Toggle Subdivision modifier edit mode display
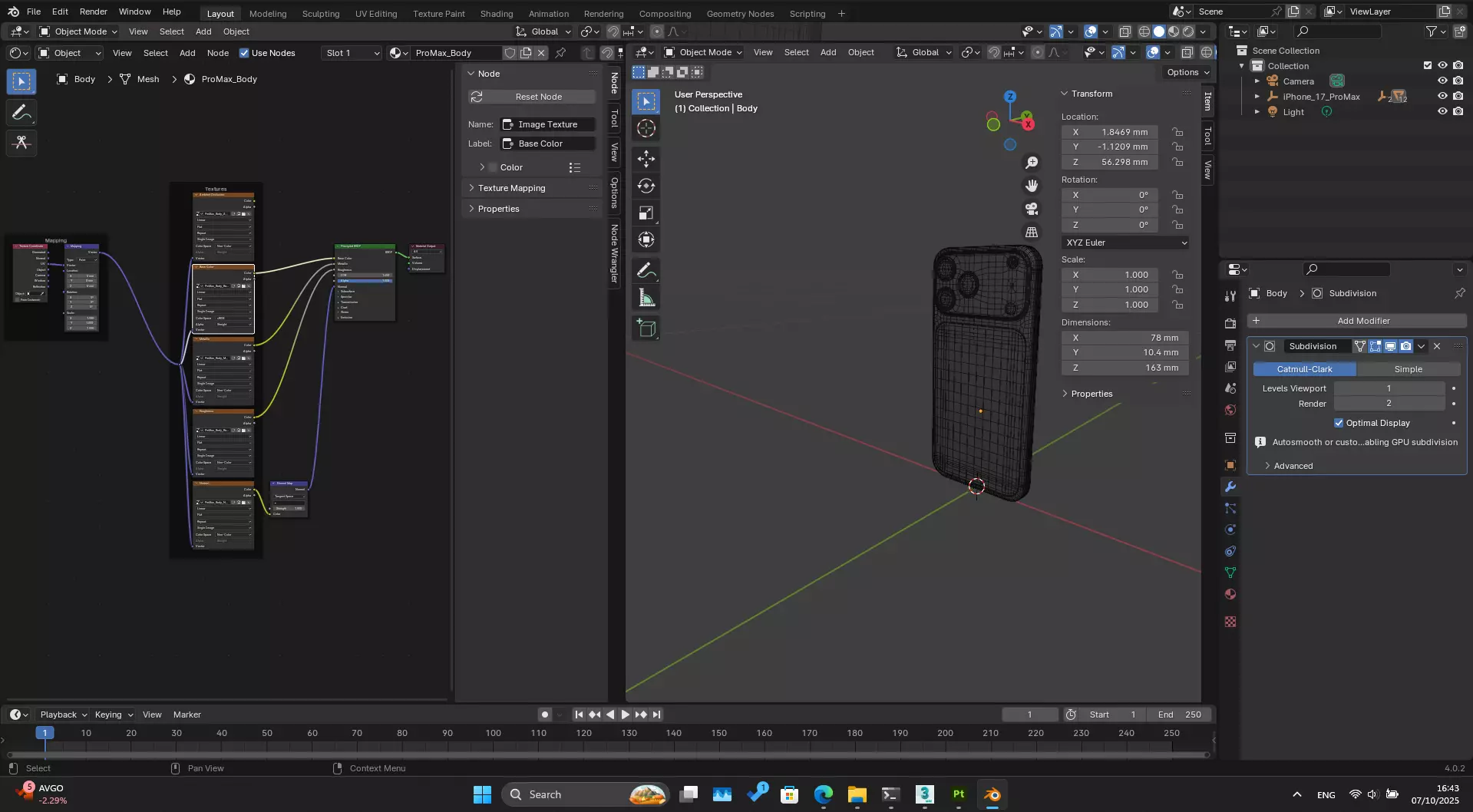 click(x=1375, y=346)
